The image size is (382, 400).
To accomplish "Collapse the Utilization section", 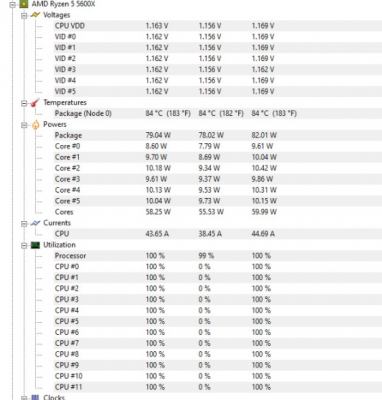I will pos(24,245).
